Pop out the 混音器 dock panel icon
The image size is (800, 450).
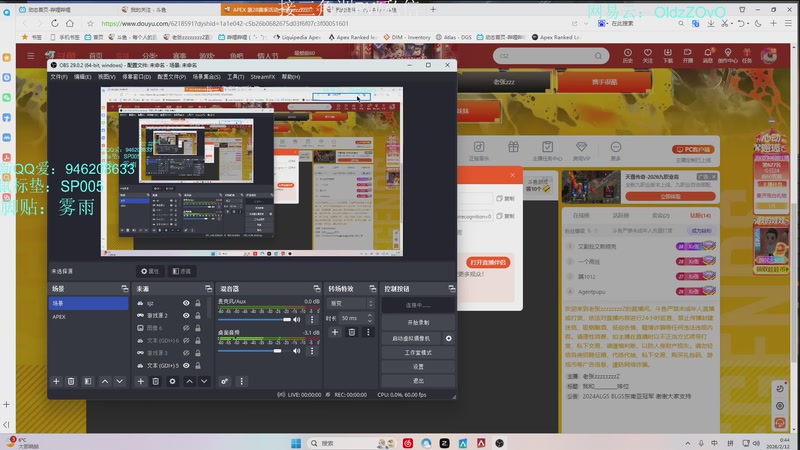[317, 289]
